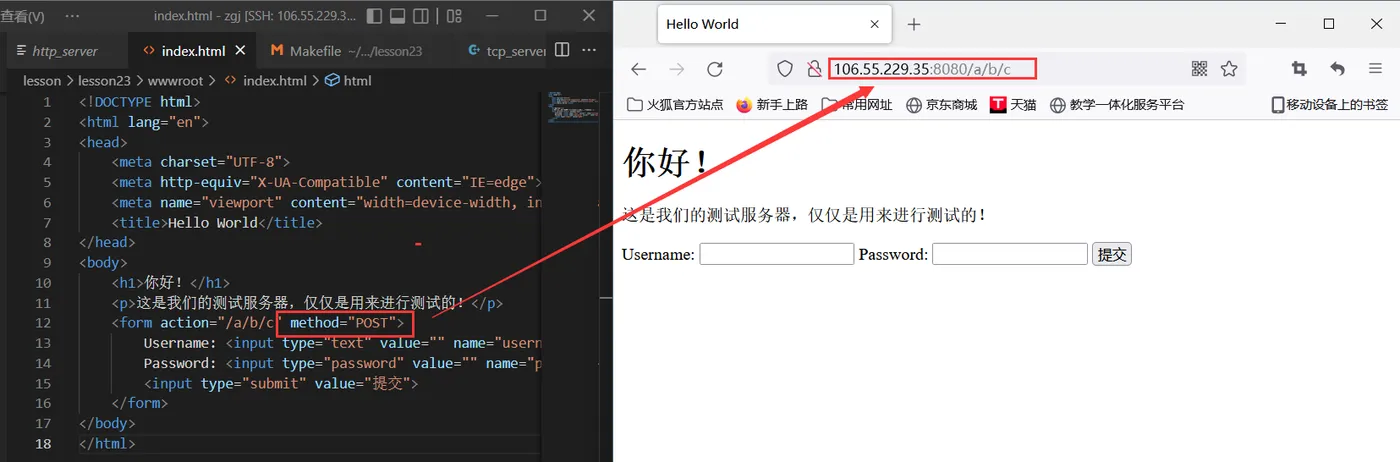Open the QR code icon in address bar
The width and height of the screenshot is (1400, 462).
pos(1200,69)
